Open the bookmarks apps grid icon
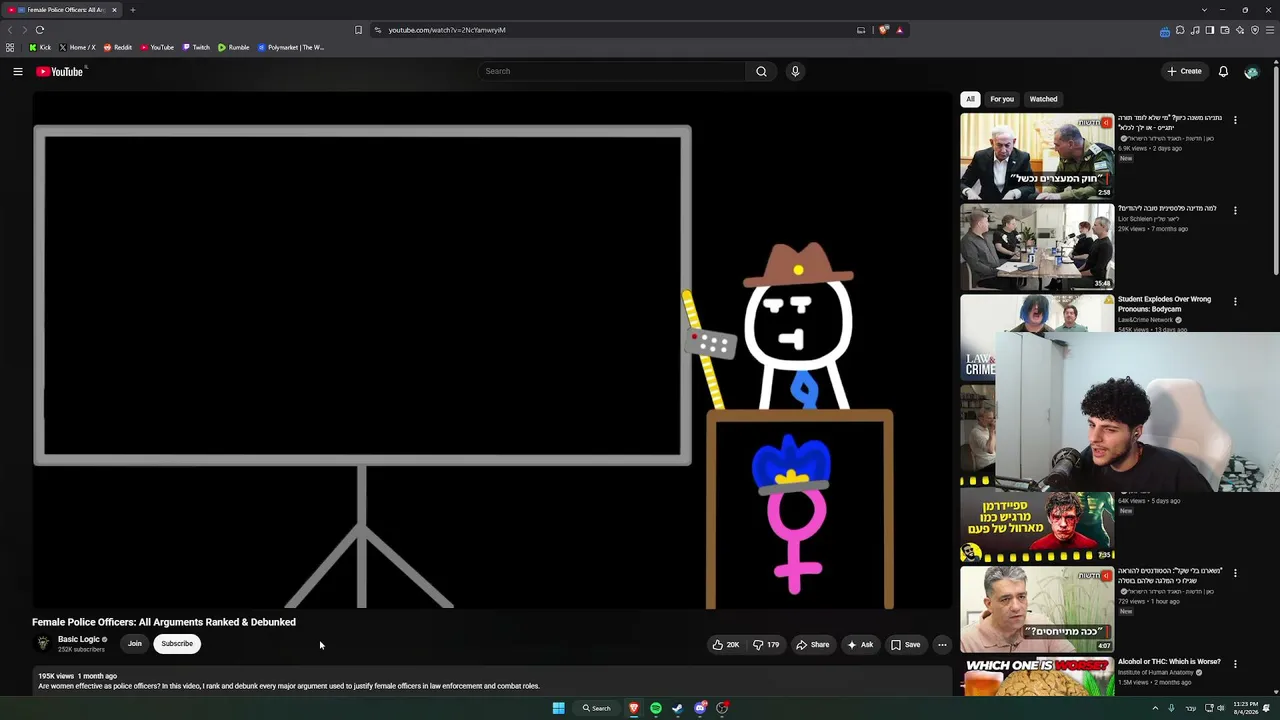Viewport: 1280px width, 720px height. pos(10,47)
